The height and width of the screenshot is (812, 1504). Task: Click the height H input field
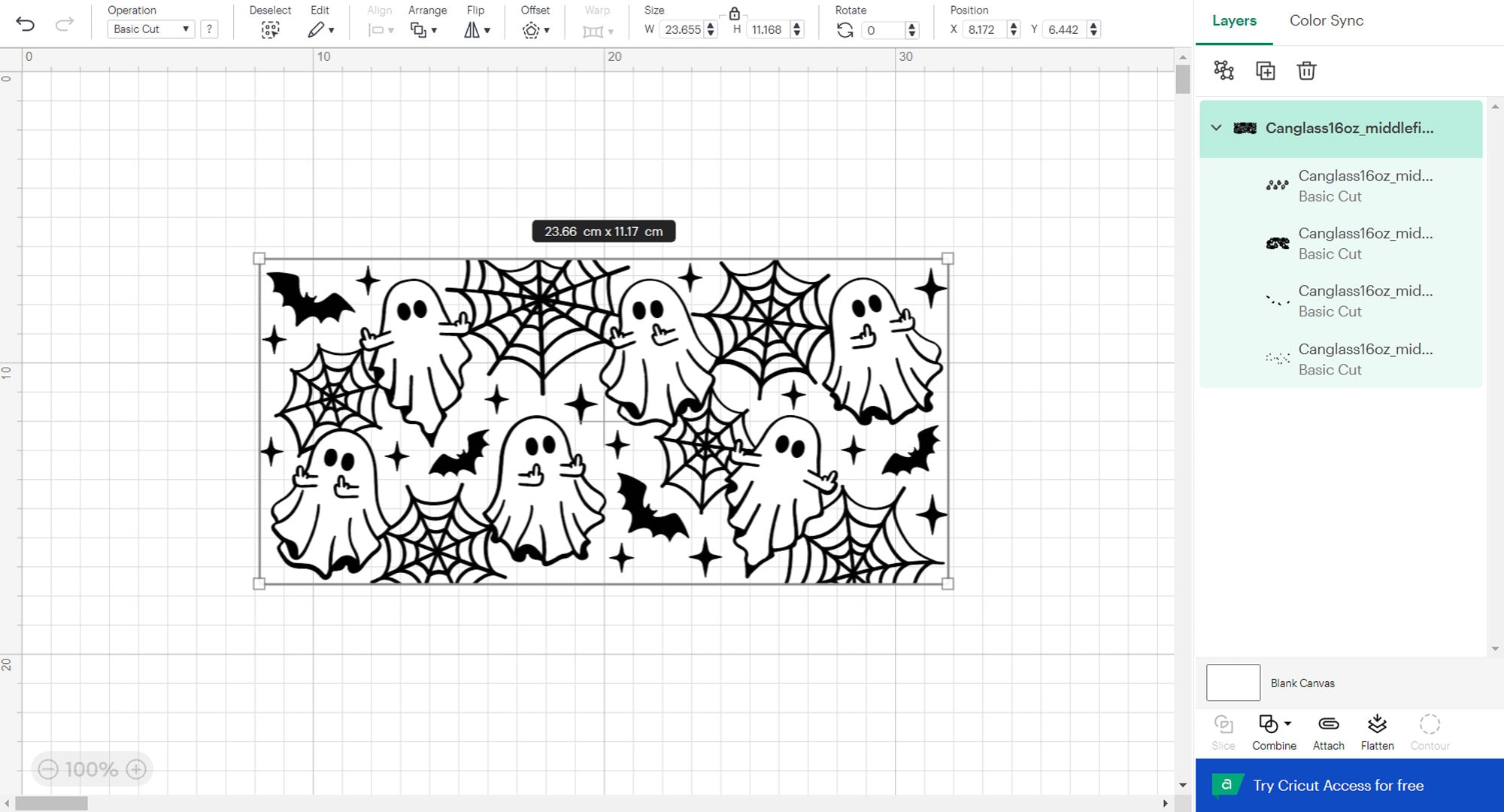click(x=767, y=29)
